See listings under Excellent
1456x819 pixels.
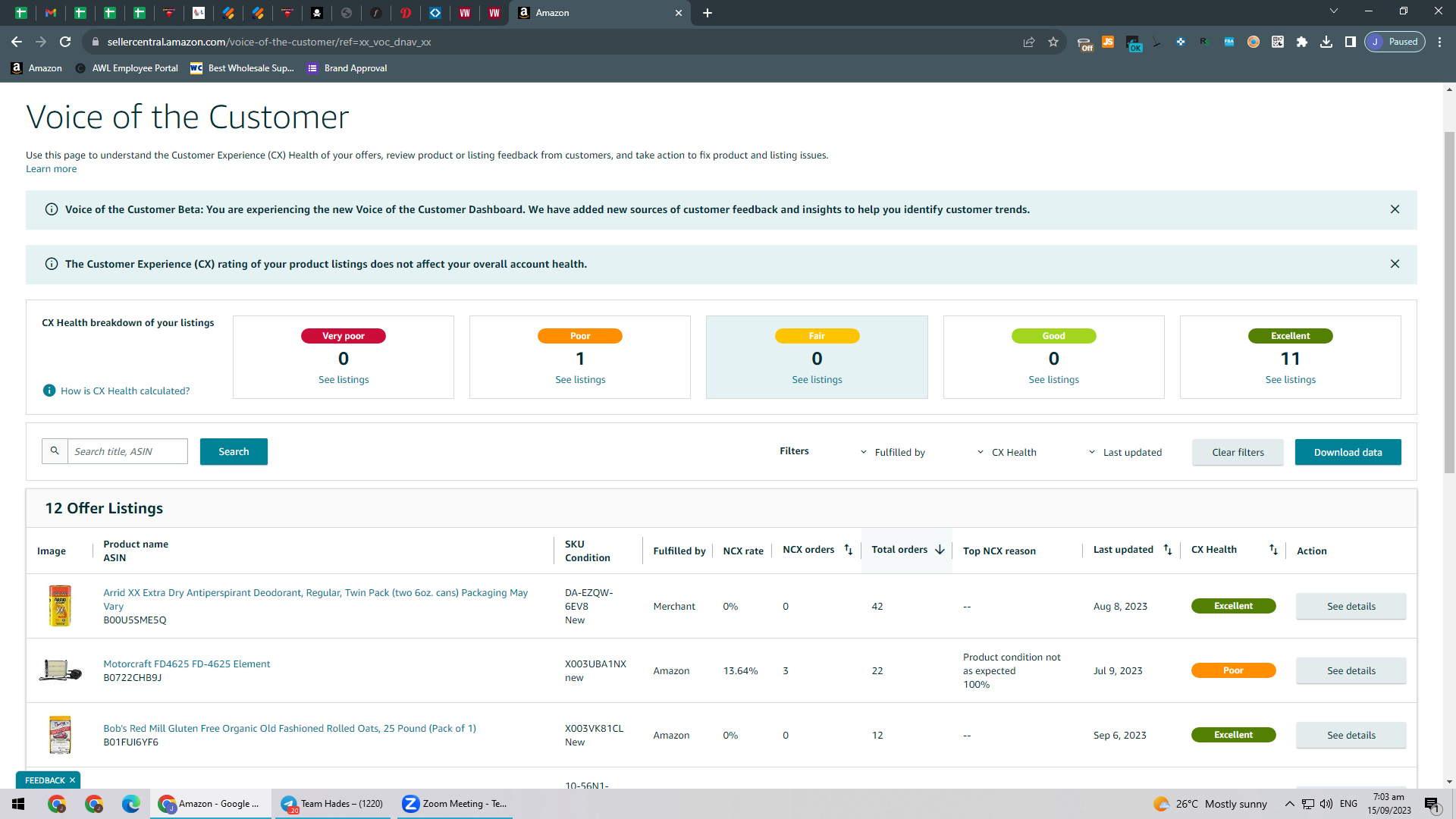[1290, 380]
